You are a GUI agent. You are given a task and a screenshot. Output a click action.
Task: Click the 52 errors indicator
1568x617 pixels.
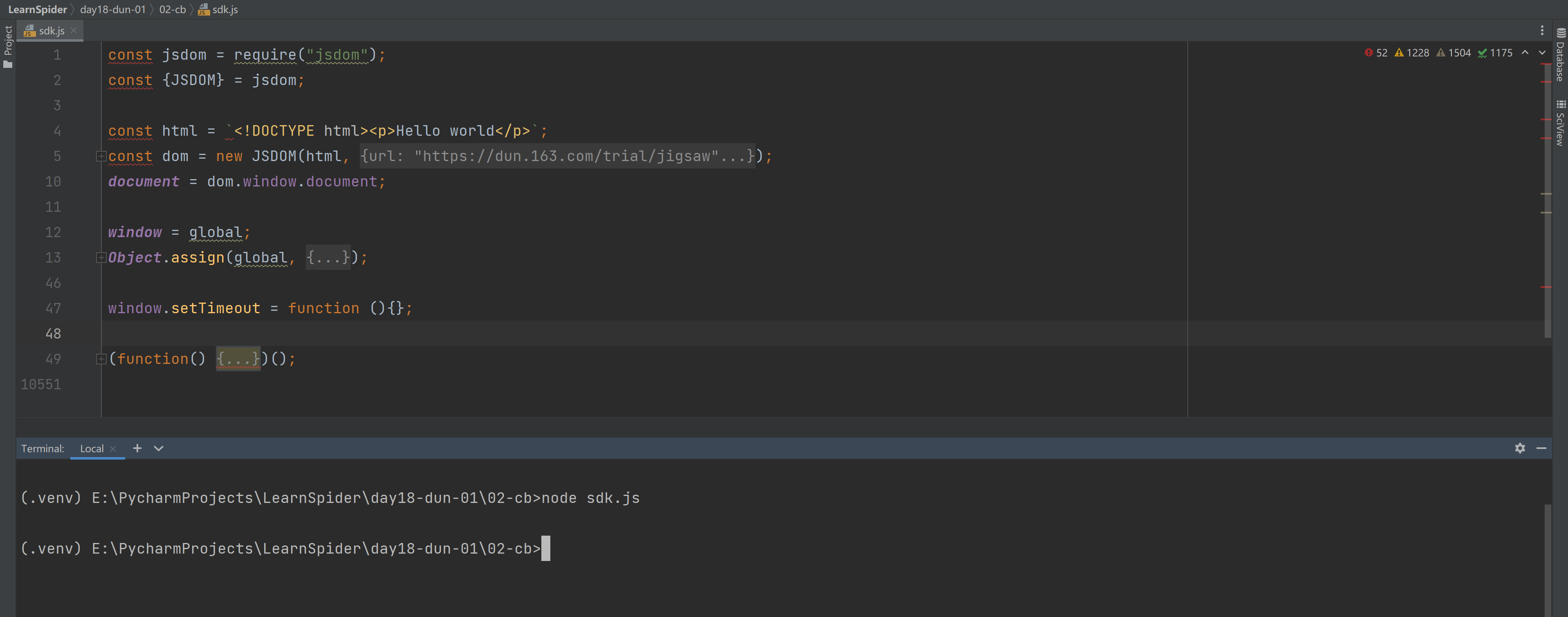click(1376, 53)
